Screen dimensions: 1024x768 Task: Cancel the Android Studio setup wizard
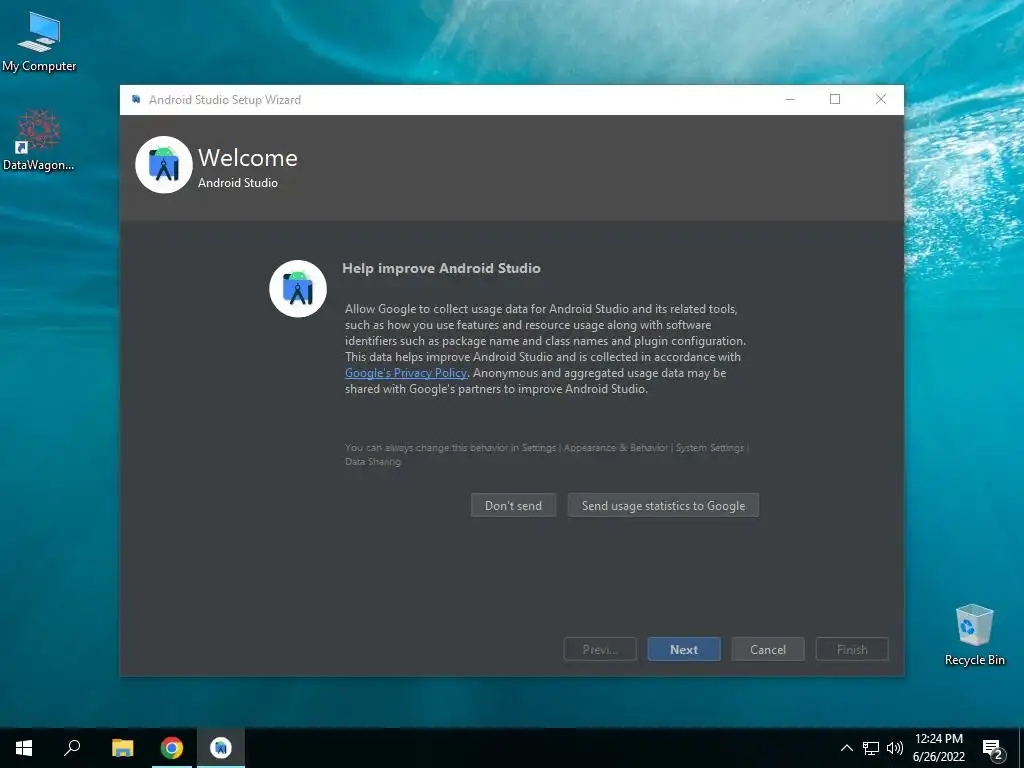coord(768,649)
